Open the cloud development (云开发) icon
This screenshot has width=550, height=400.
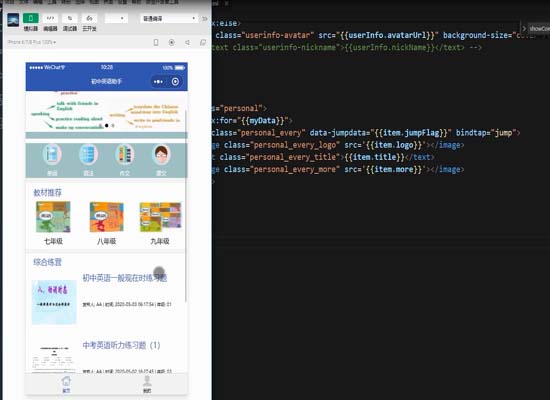point(89,18)
